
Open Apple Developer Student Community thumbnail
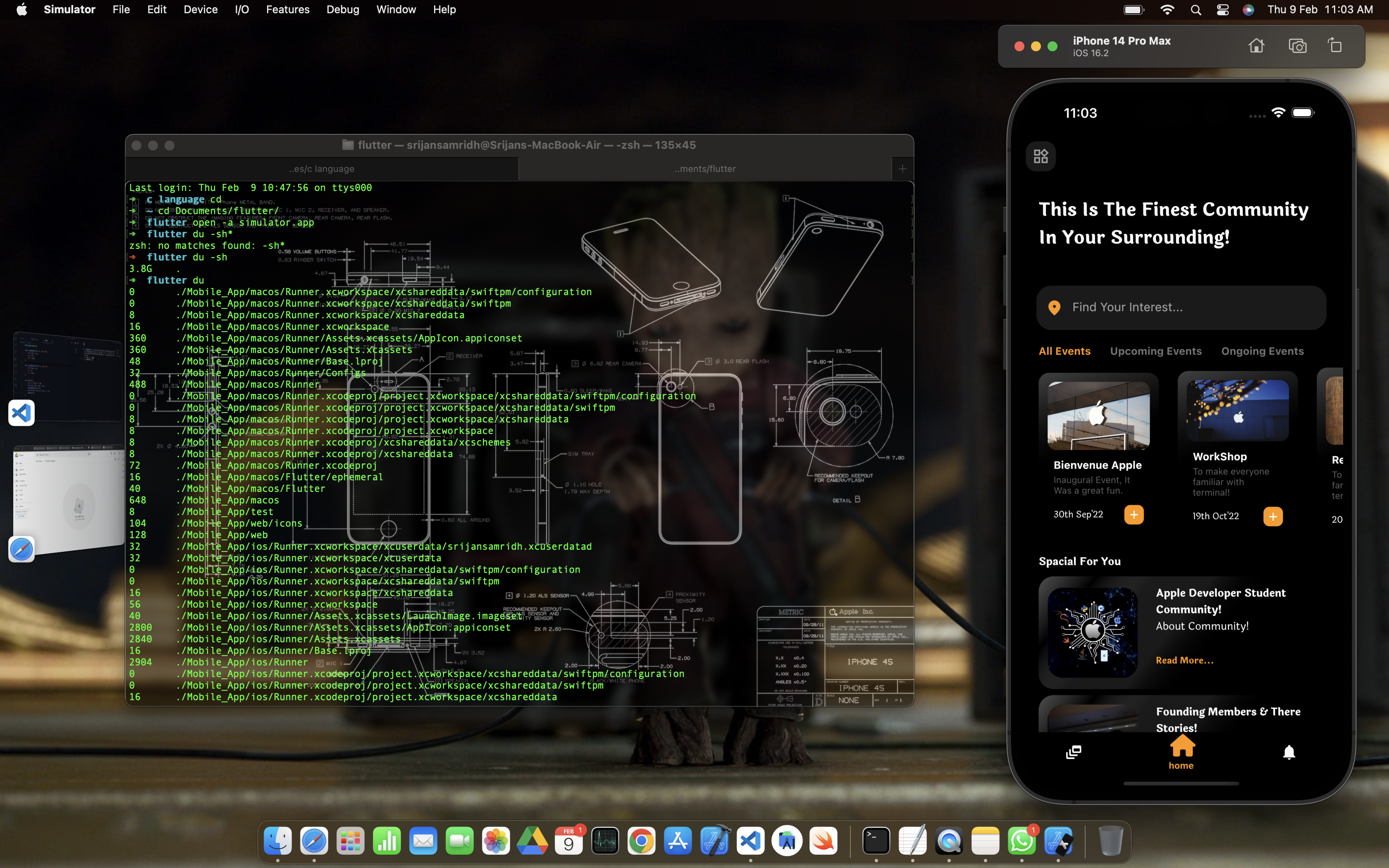[x=1092, y=632]
